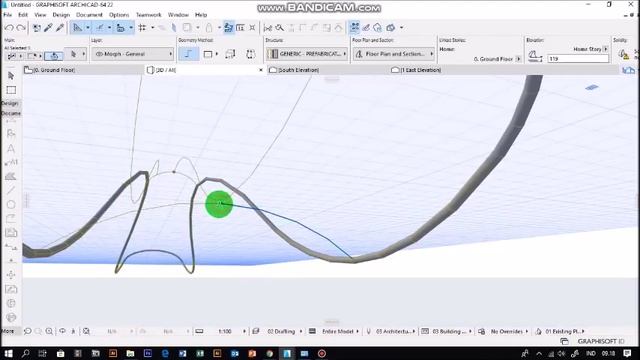Open the taskbar search icon
640x360 pixels.
(25, 353)
